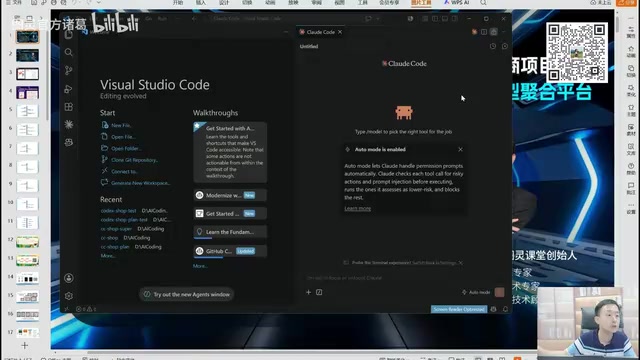Select slide 14 thumbnail in WPS slide panel
The width and height of the screenshot is (640, 360).
point(27,278)
